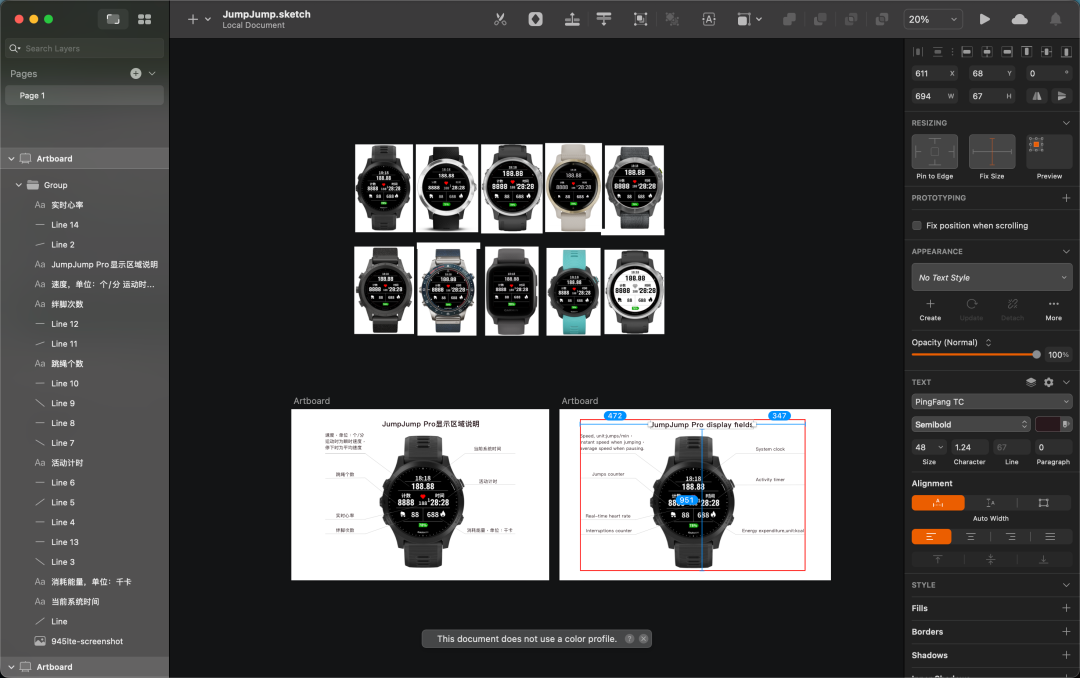Collapse the Group layer tree
1080x678 pixels.
pos(19,185)
